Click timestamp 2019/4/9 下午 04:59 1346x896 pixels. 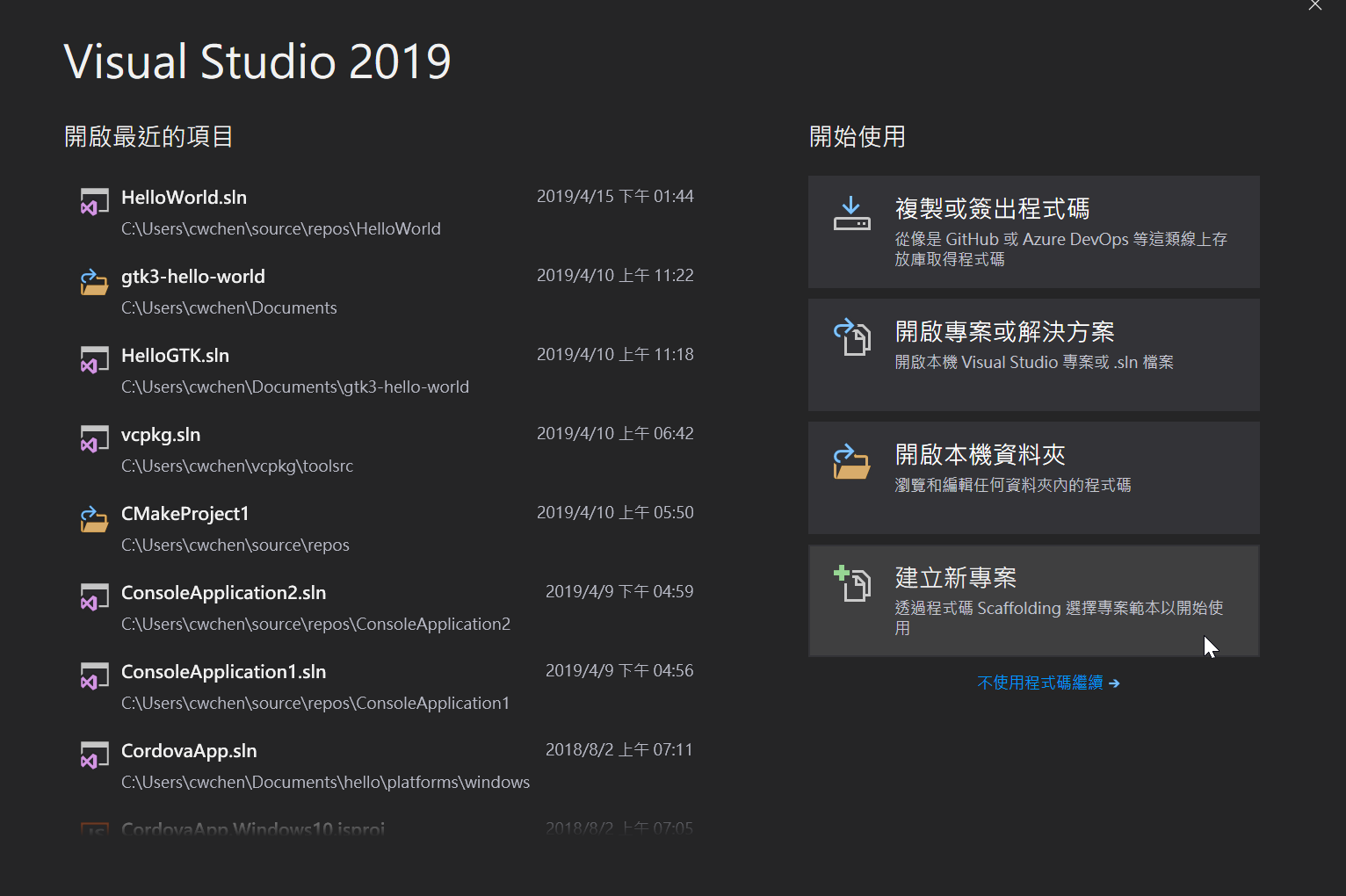point(619,591)
